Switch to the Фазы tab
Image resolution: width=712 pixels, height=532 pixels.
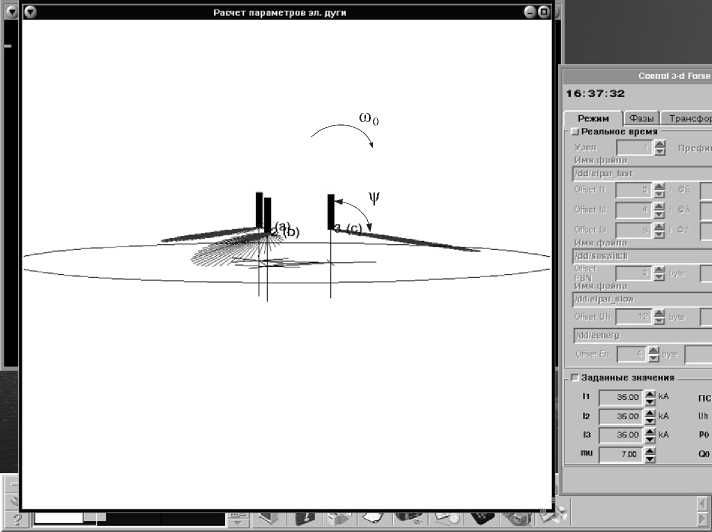(x=641, y=118)
